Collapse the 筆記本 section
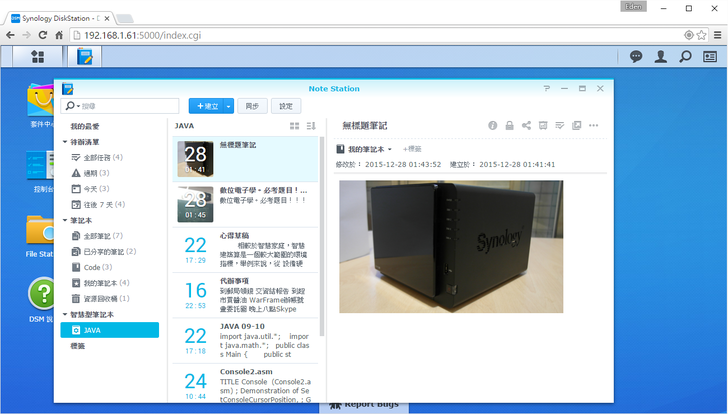 pyautogui.click(x=64, y=220)
